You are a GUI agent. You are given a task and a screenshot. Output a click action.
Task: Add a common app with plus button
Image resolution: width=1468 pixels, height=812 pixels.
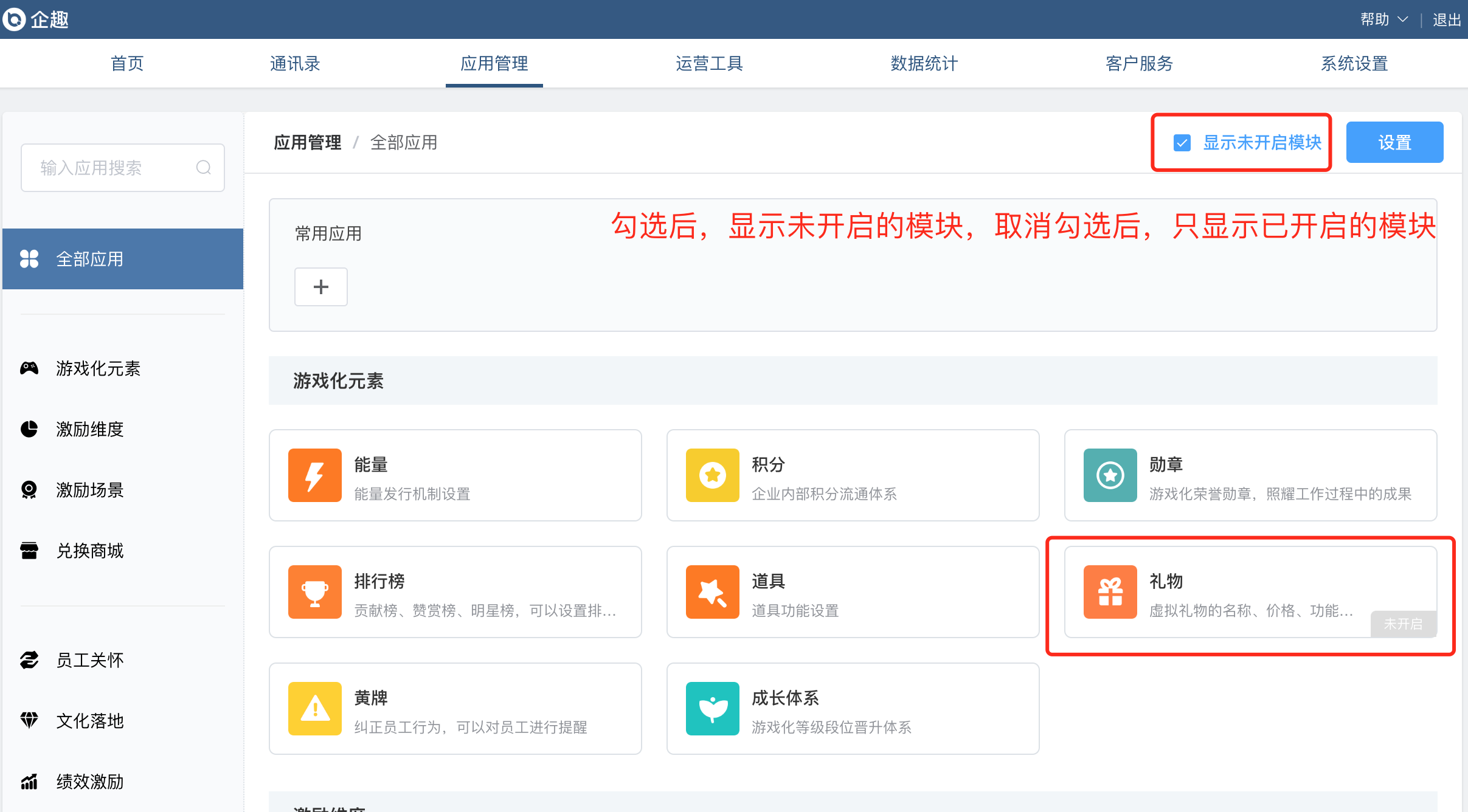320,287
